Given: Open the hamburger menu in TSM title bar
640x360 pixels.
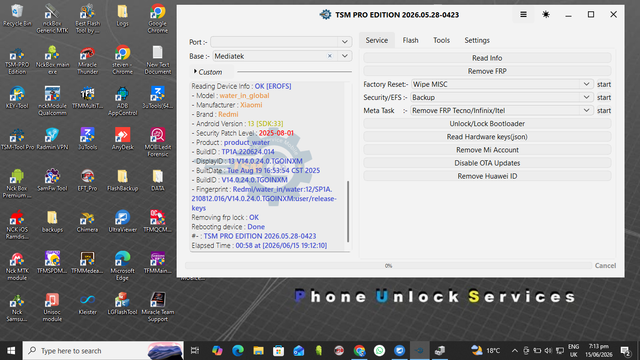Looking at the screenshot, I should [523, 15].
